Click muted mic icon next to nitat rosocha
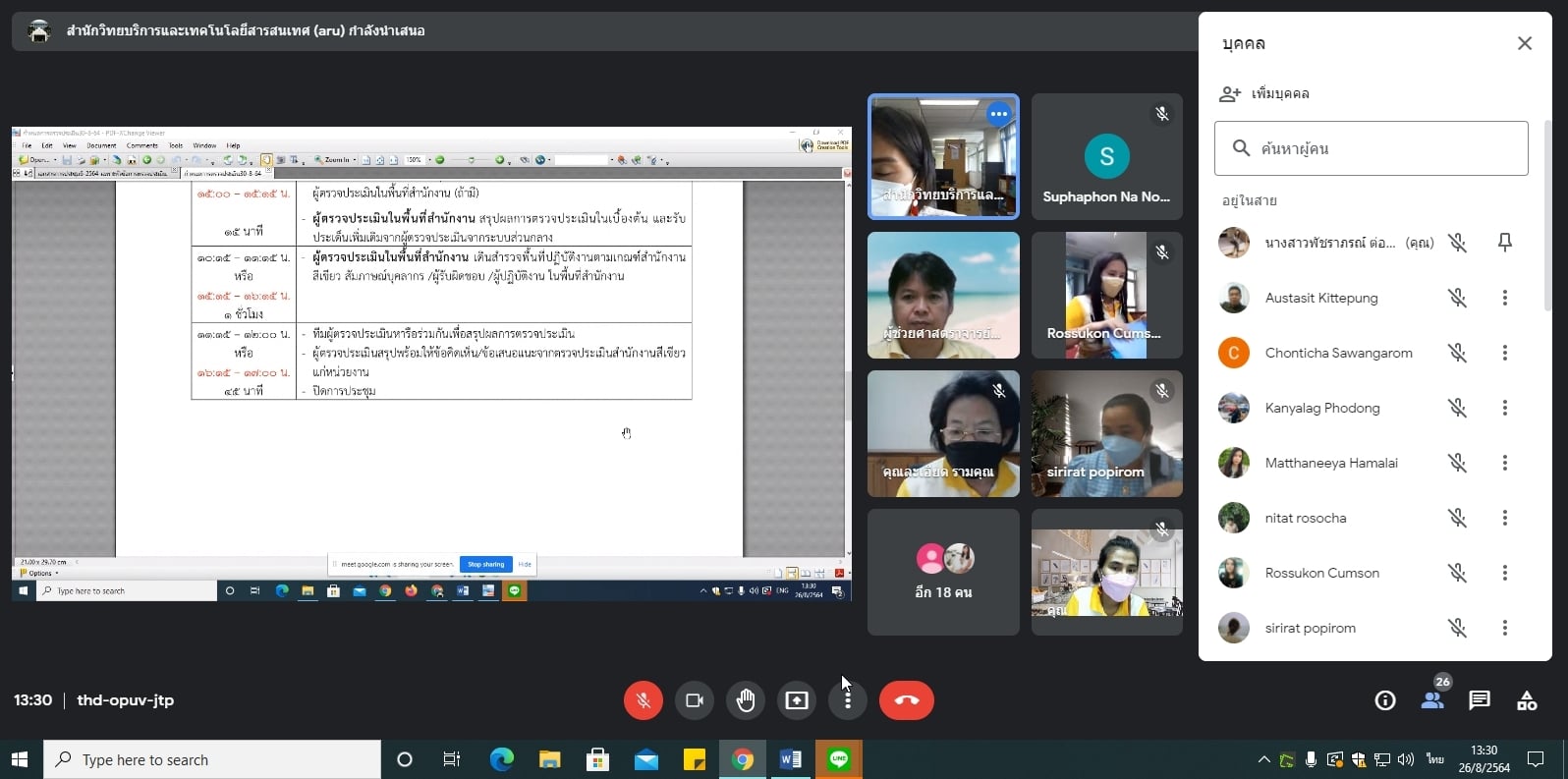 click(x=1458, y=518)
